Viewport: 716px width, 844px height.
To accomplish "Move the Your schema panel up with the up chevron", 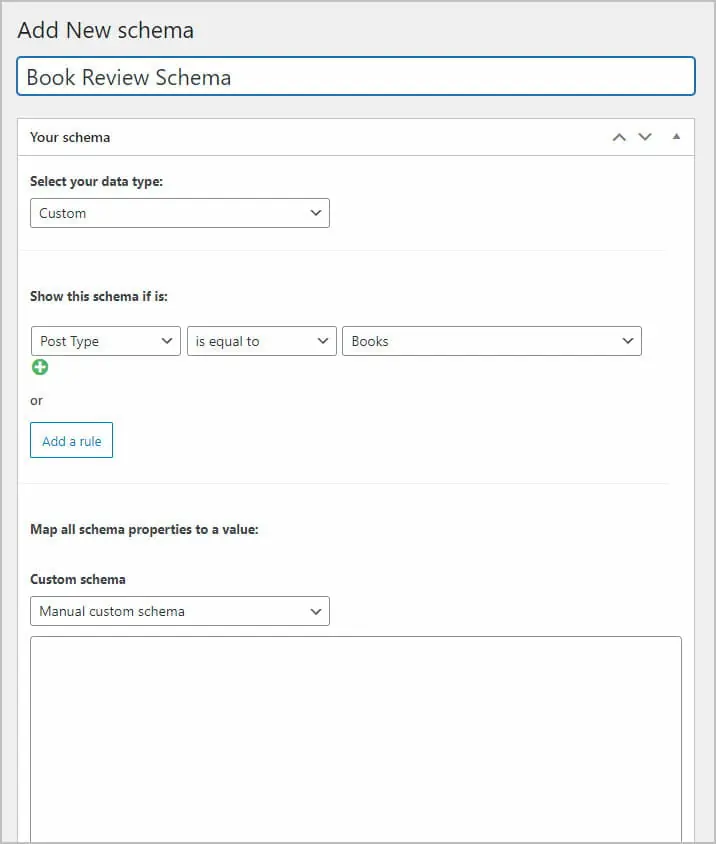I will pos(618,136).
